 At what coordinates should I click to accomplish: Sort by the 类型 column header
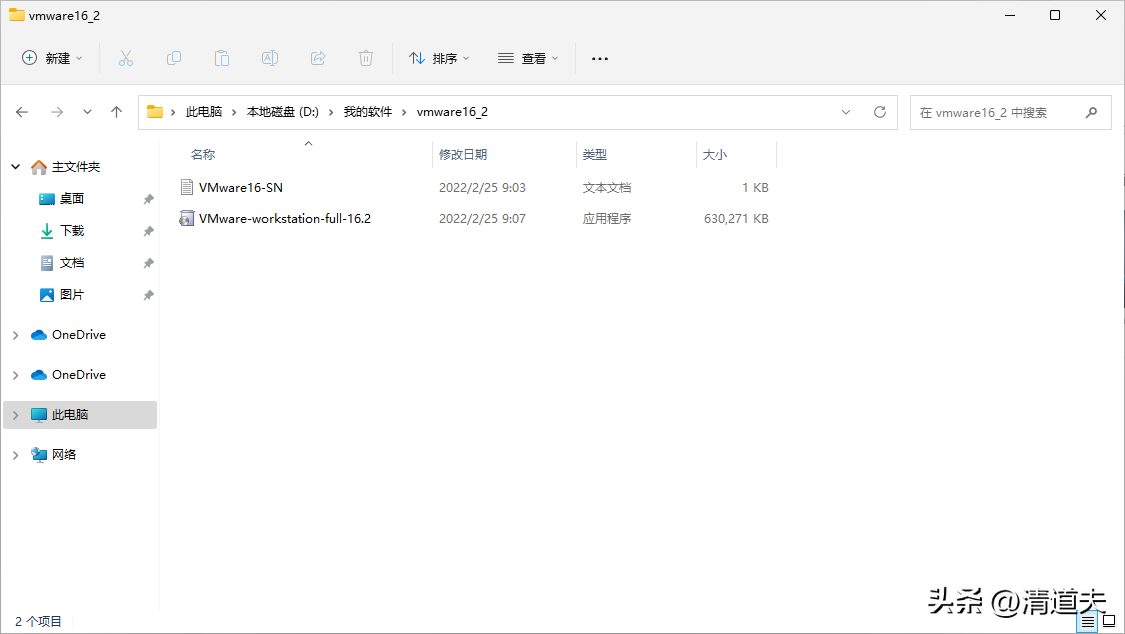pyautogui.click(x=595, y=154)
